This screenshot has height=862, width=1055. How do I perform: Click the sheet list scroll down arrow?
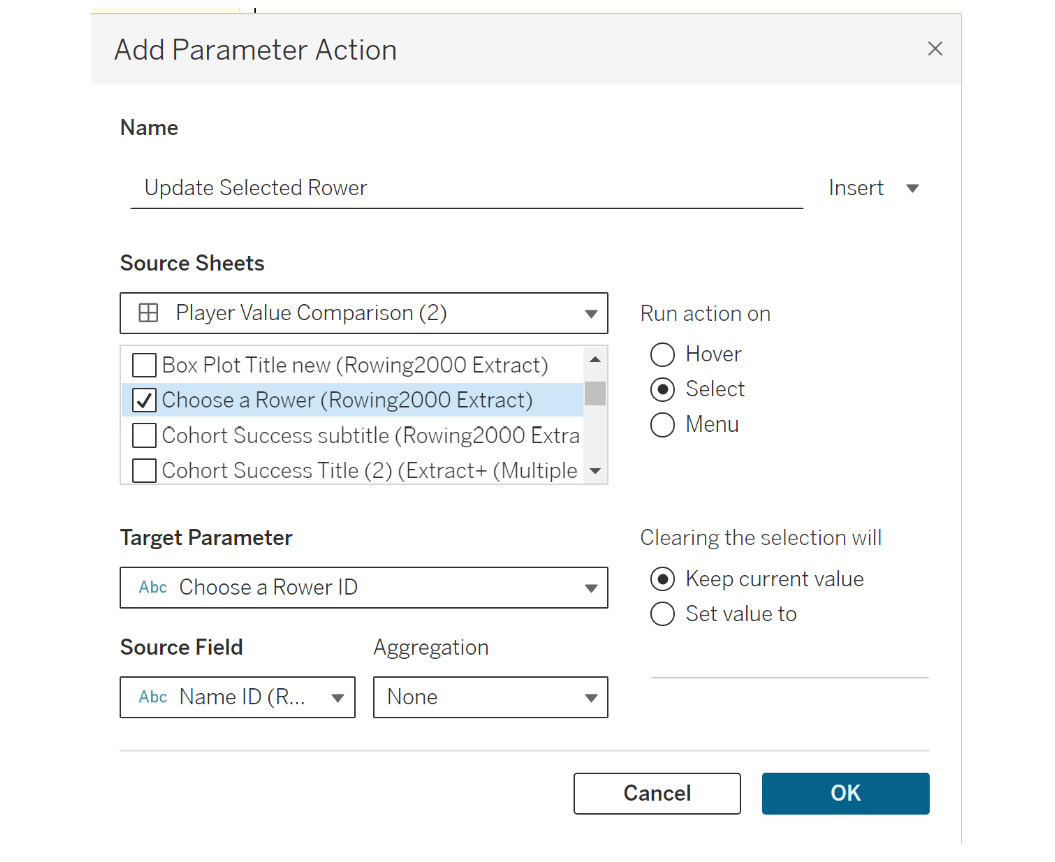(595, 471)
